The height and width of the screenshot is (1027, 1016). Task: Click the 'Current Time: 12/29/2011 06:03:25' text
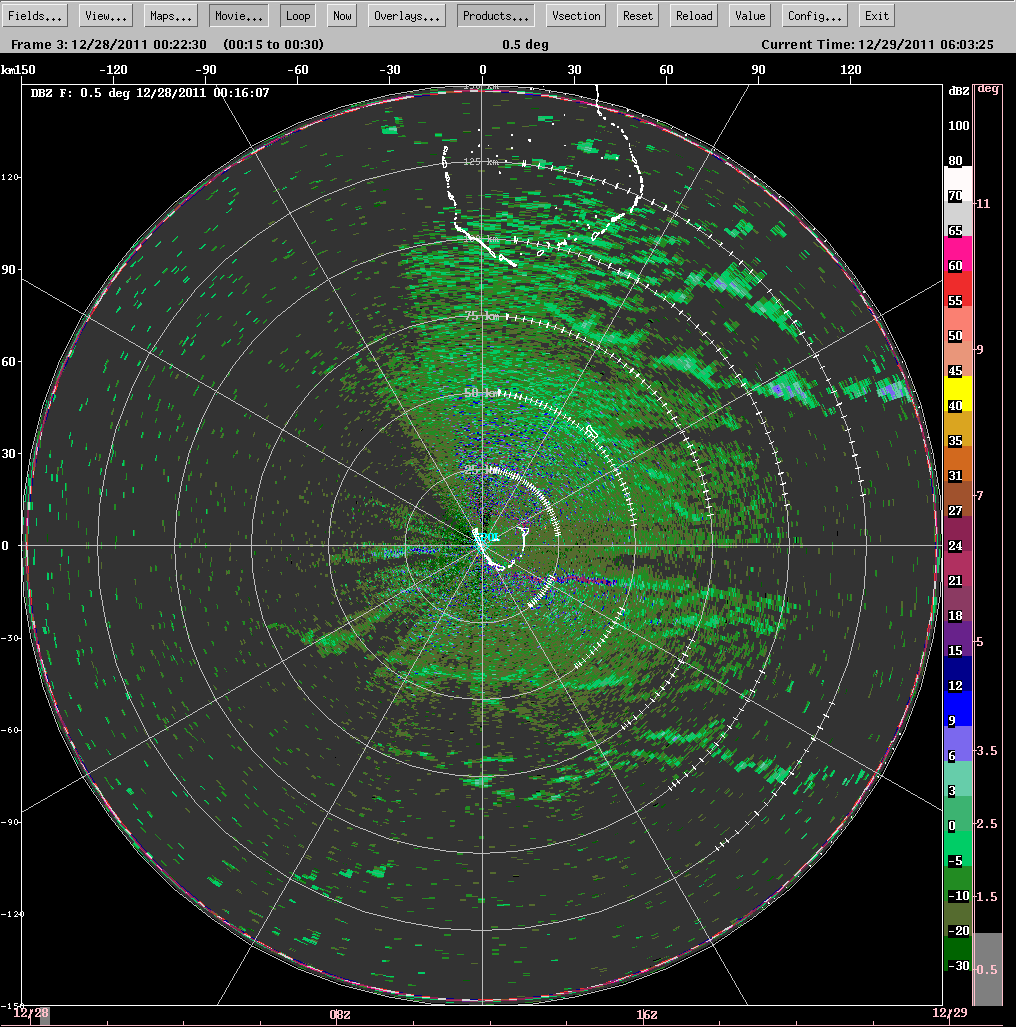click(877, 45)
